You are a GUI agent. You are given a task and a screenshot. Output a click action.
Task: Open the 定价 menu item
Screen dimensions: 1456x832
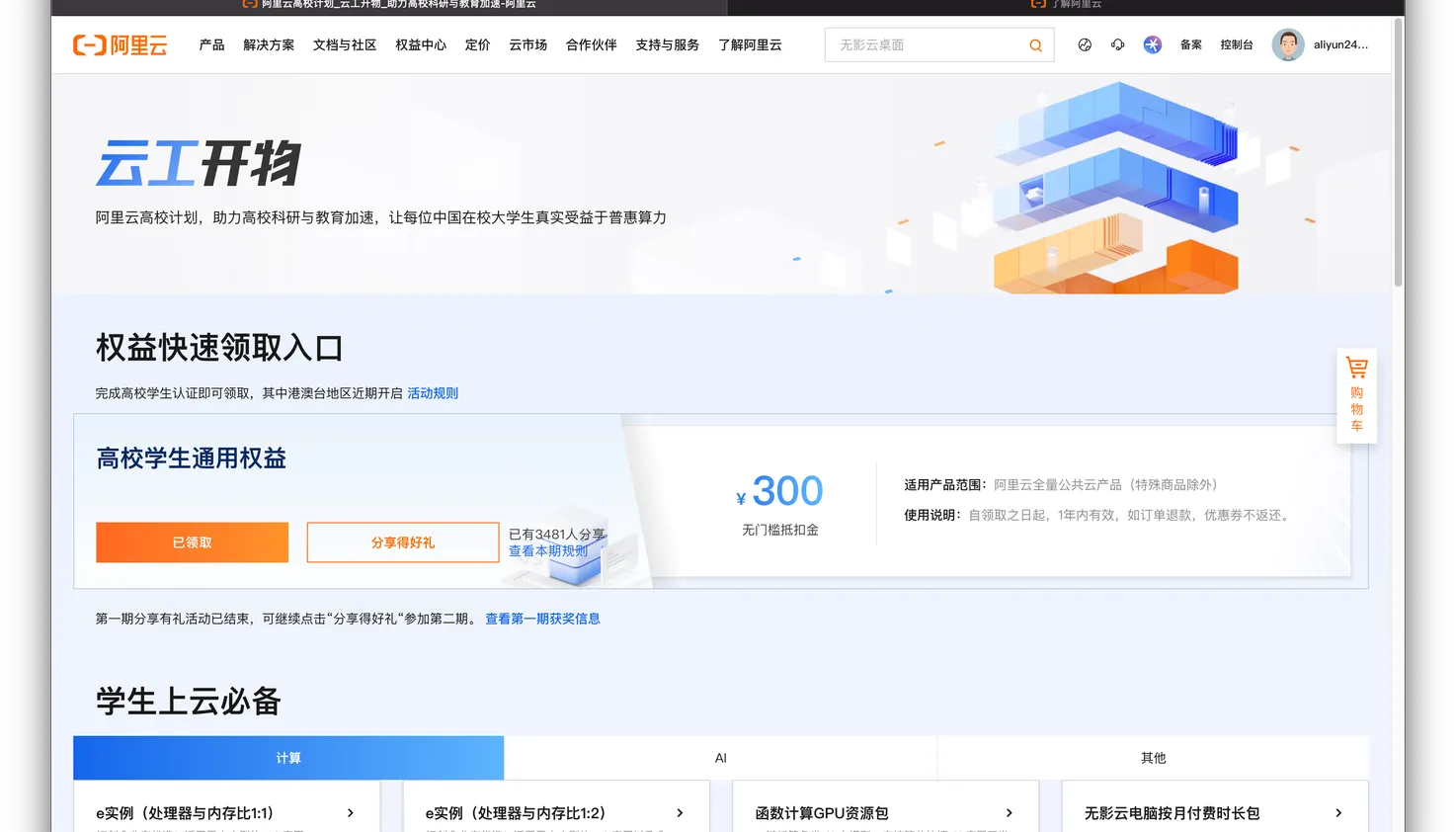(477, 44)
